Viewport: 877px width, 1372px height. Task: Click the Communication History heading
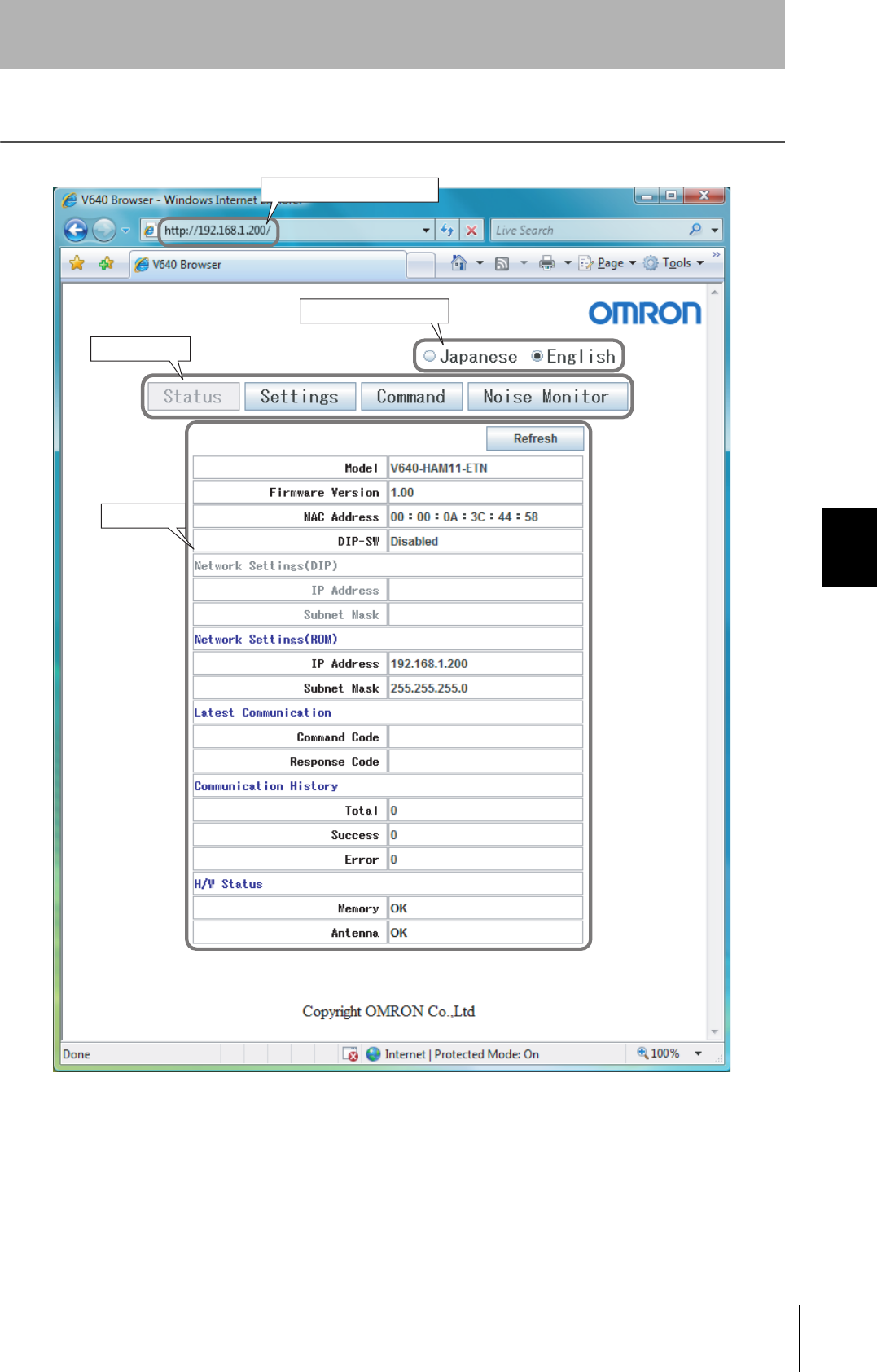pos(265,785)
